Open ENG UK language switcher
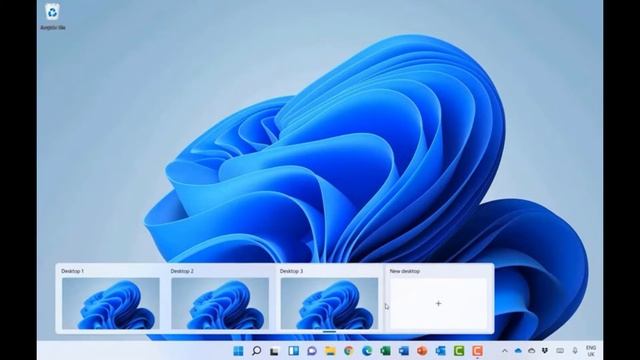The image size is (640, 360). pyautogui.click(x=591, y=351)
